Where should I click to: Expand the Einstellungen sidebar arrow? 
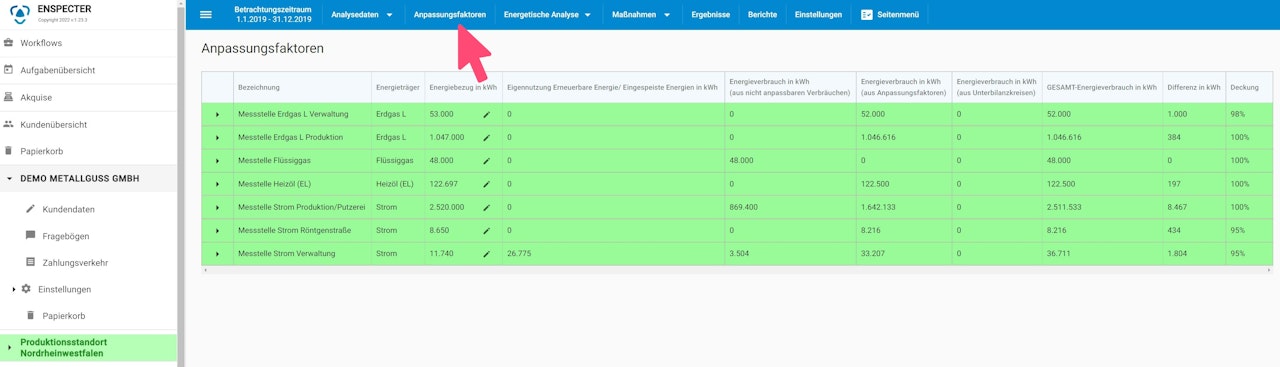pos(14,289)
